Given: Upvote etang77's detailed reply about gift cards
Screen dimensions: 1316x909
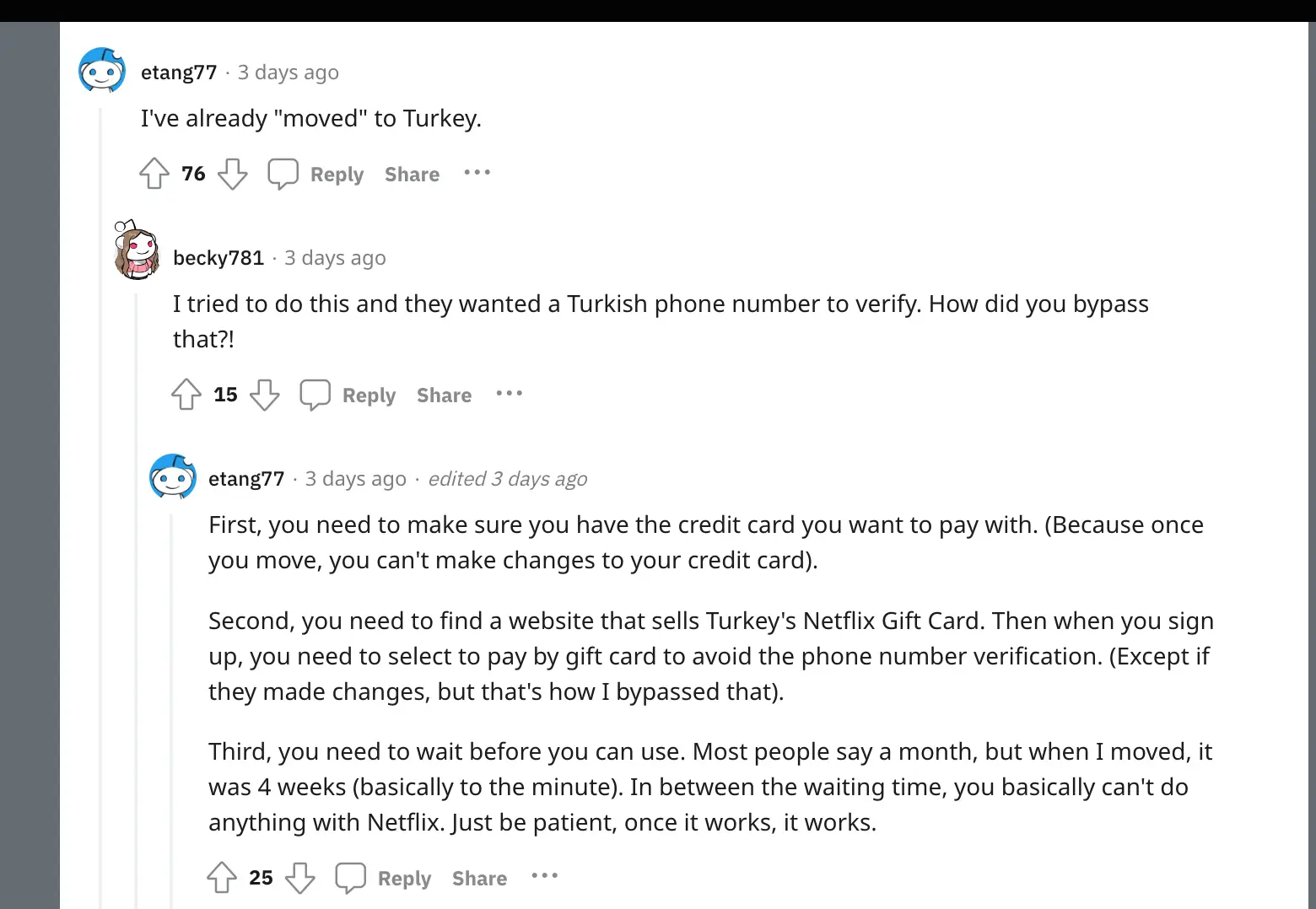Looking at the screenshot, I should pos(221,877).
